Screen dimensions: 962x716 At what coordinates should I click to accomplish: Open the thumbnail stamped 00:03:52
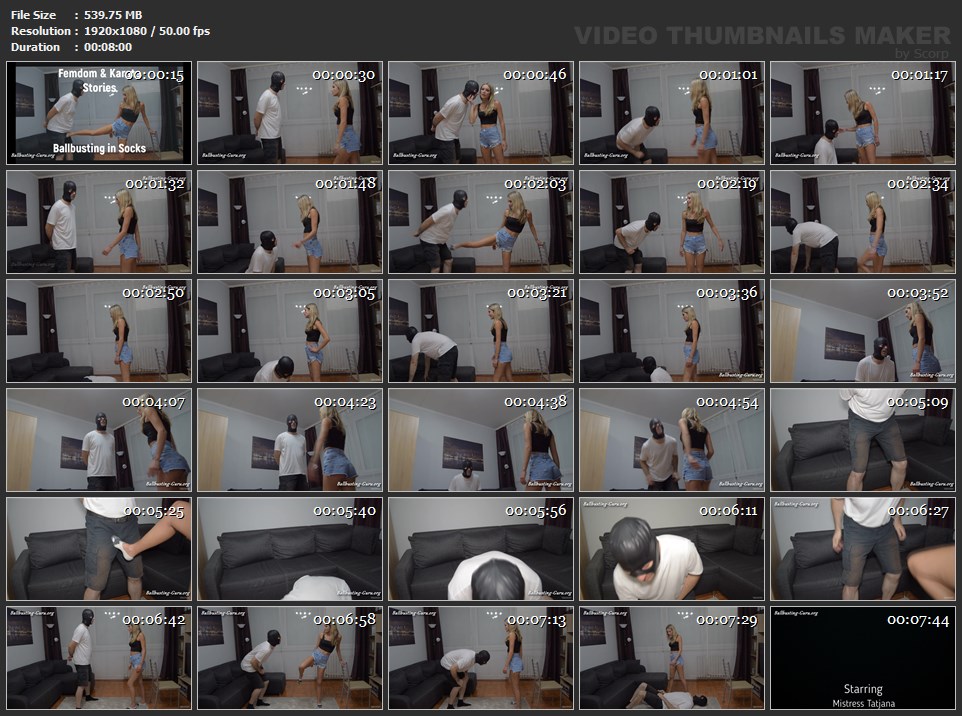(x=863, y=331)
